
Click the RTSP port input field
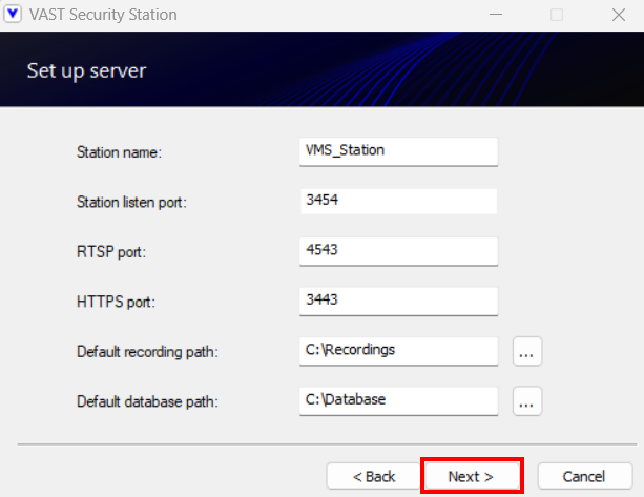coord(398,251)
